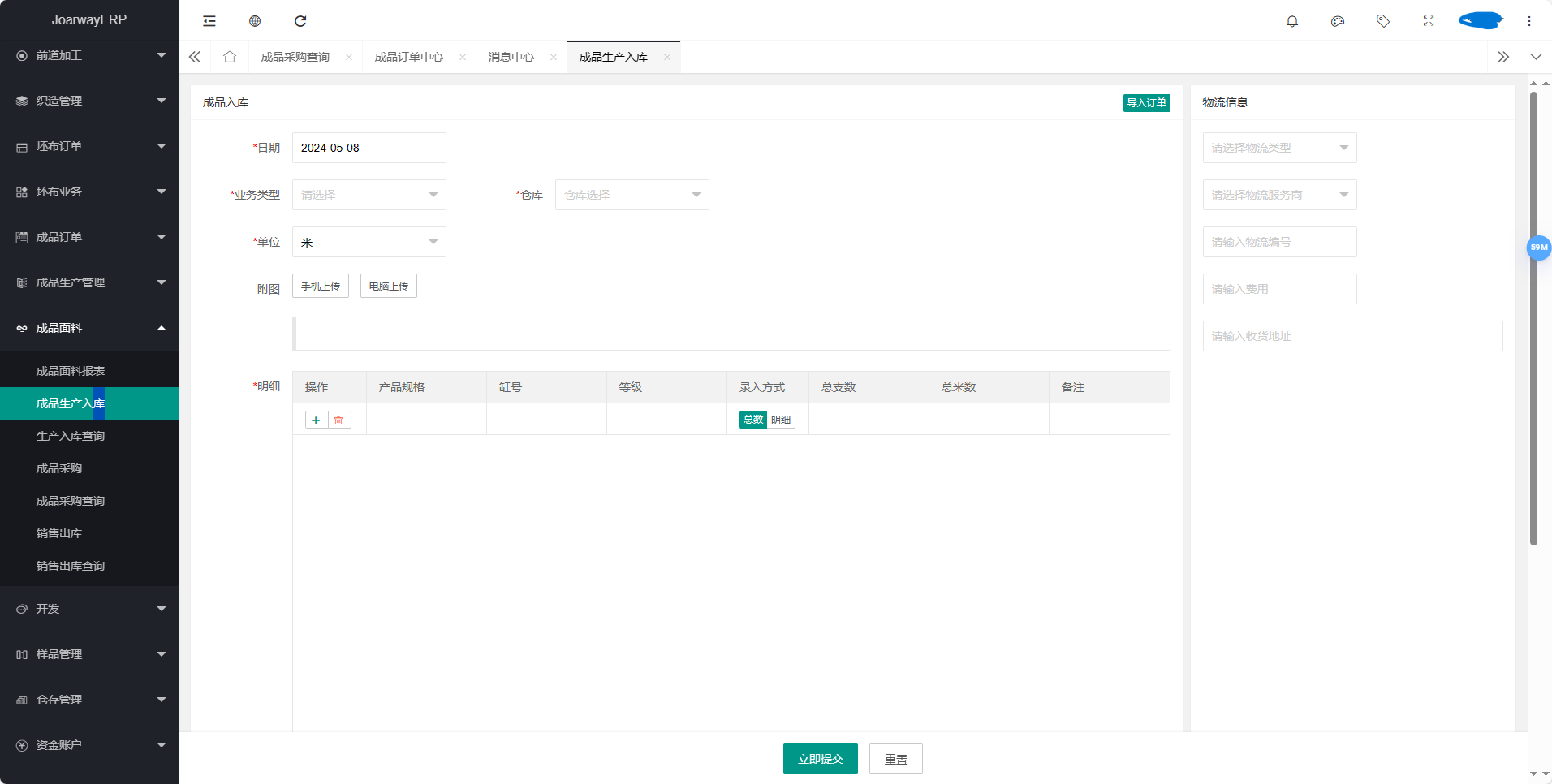
Task: Open the tab options down chevron
Action: [1536, 57]
